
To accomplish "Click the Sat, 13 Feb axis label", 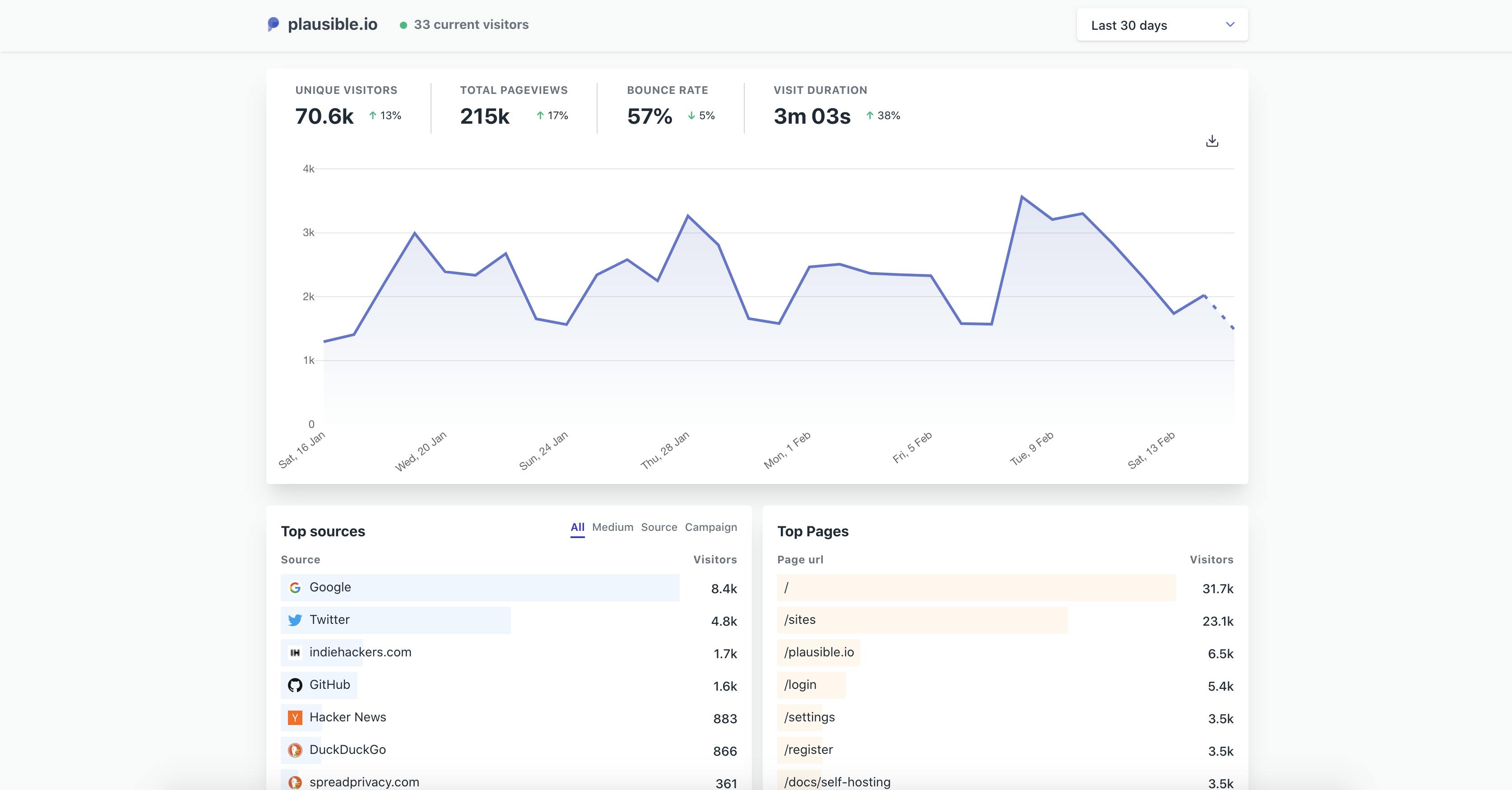I will (x=1151, y=450).
